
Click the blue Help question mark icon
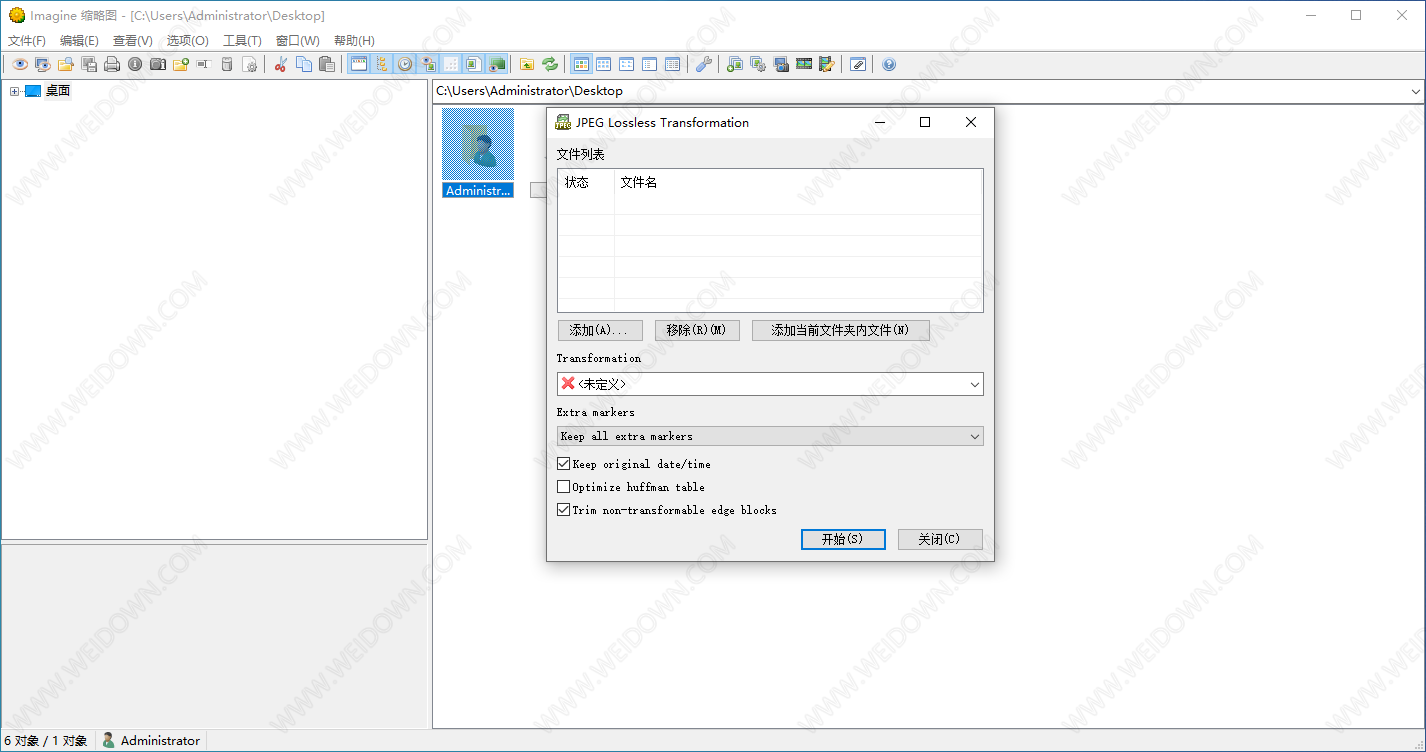click(x=889, y=64)
